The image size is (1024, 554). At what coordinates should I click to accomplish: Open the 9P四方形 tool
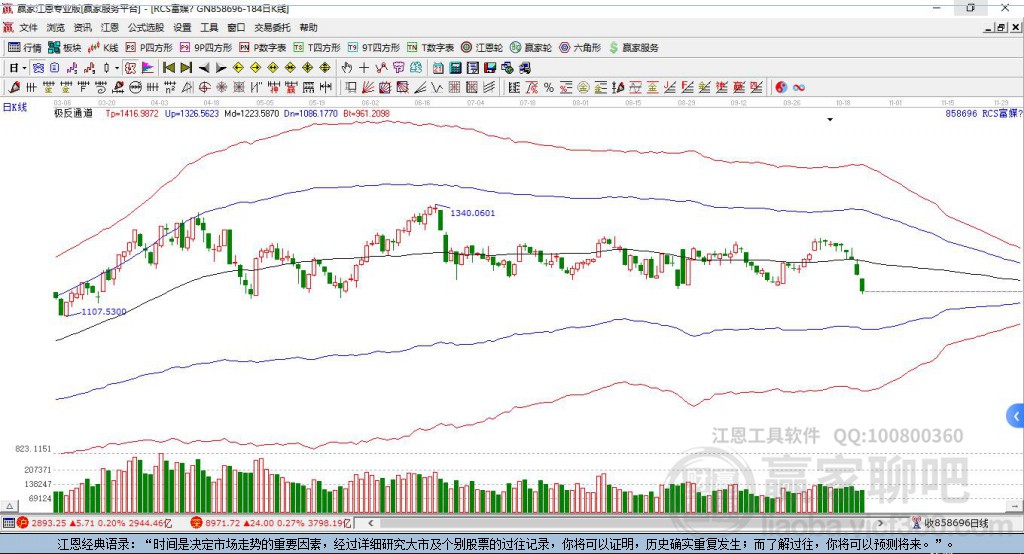coord(206,48)
